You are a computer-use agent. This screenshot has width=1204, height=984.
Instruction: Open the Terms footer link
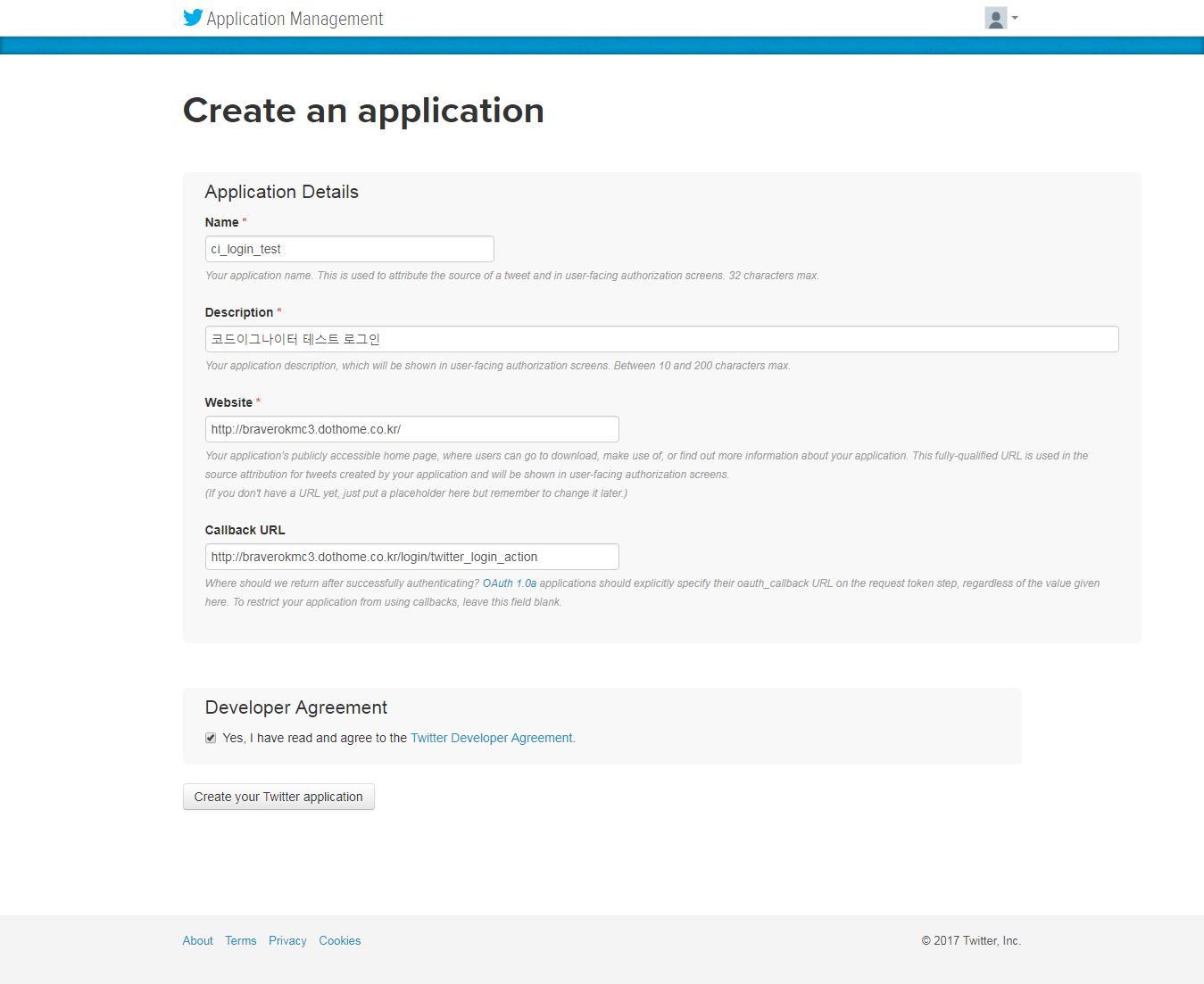(x=241, y=940)
